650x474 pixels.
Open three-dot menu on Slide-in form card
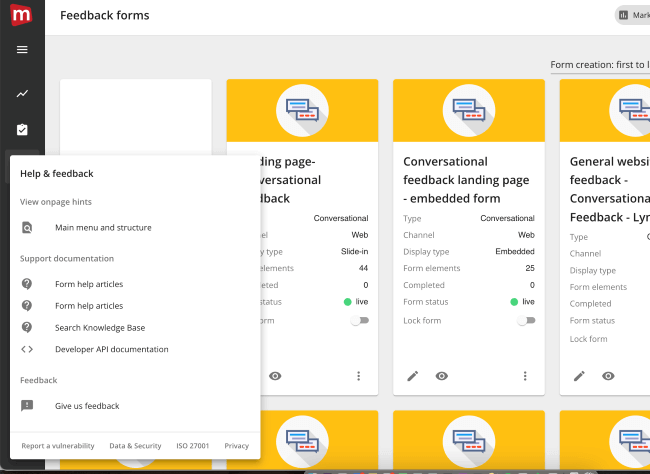click(359, 376)
